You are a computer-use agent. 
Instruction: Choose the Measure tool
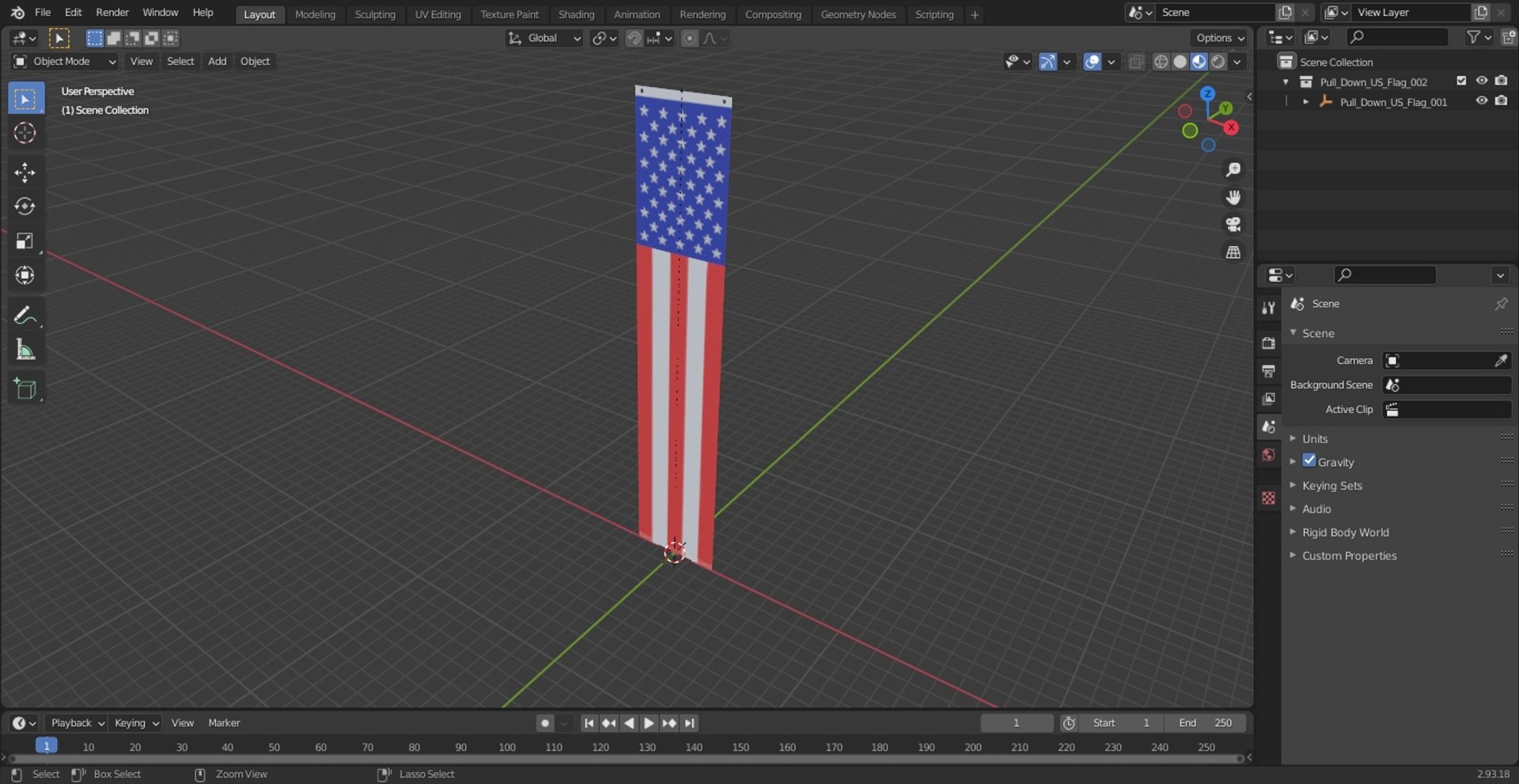[x=25, y=349]
